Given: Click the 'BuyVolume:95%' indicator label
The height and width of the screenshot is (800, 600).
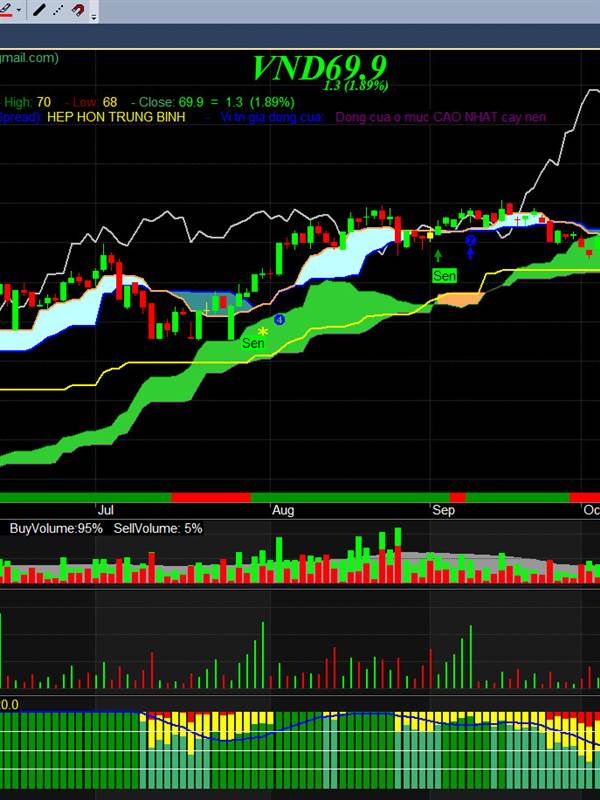Looking at the screenshot, I should pos(56,528).
